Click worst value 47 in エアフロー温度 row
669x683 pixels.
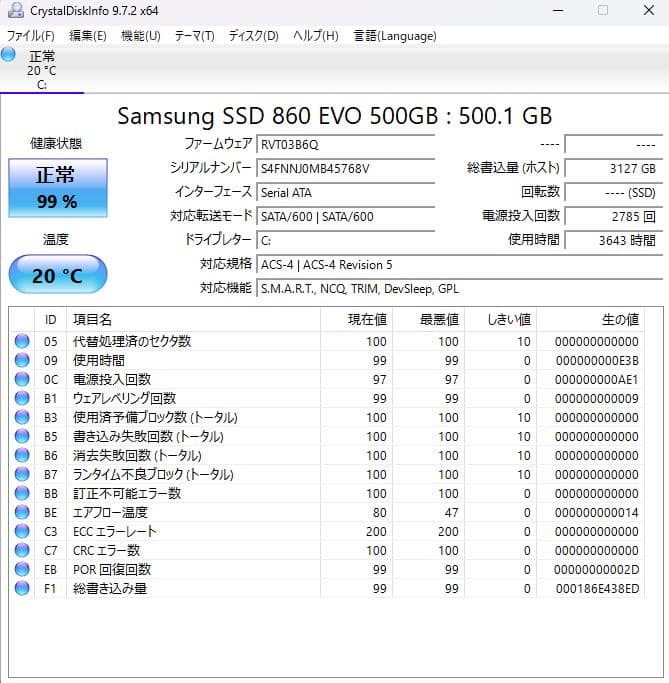pyautogui.click(x=451, y=512)
